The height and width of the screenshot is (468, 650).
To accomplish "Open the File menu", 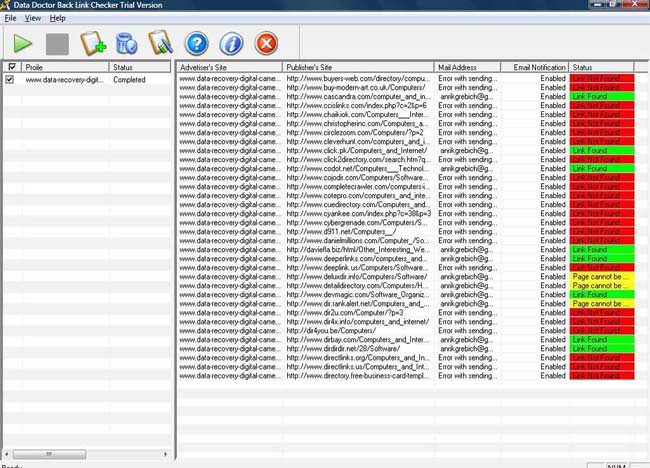I will point(10,18).
